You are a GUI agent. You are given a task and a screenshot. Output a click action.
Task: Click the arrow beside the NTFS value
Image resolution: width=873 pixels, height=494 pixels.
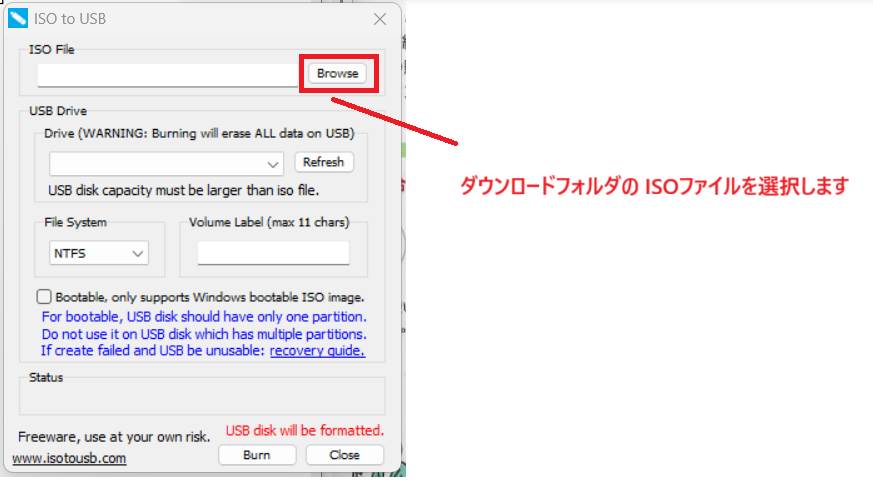click(137, 254)
